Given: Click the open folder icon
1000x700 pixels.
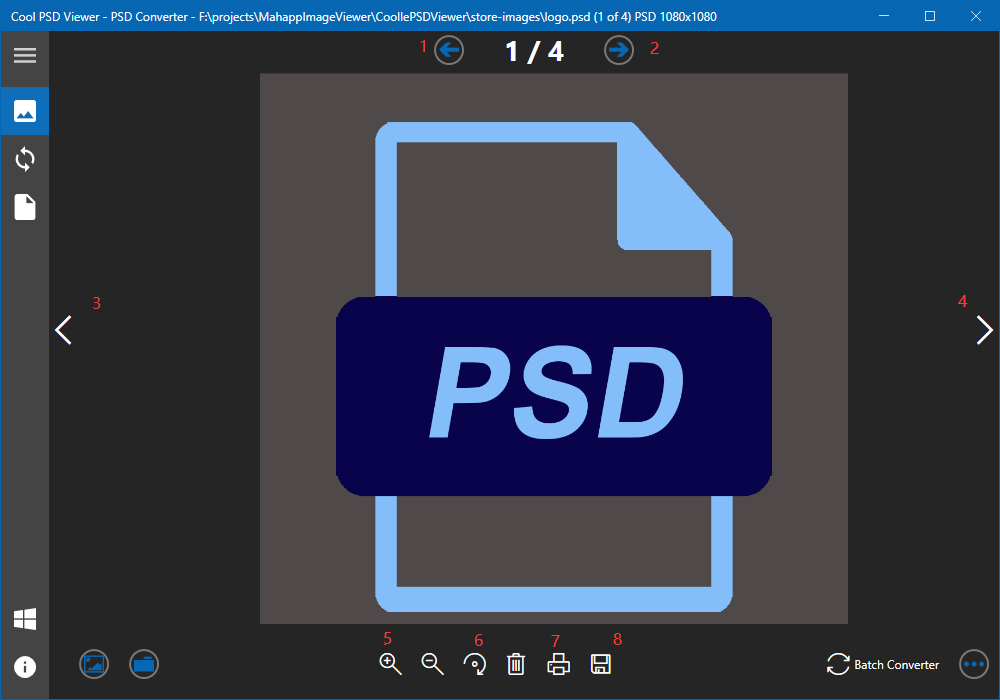Looking at the screenshot, I should tap(144, 664).
